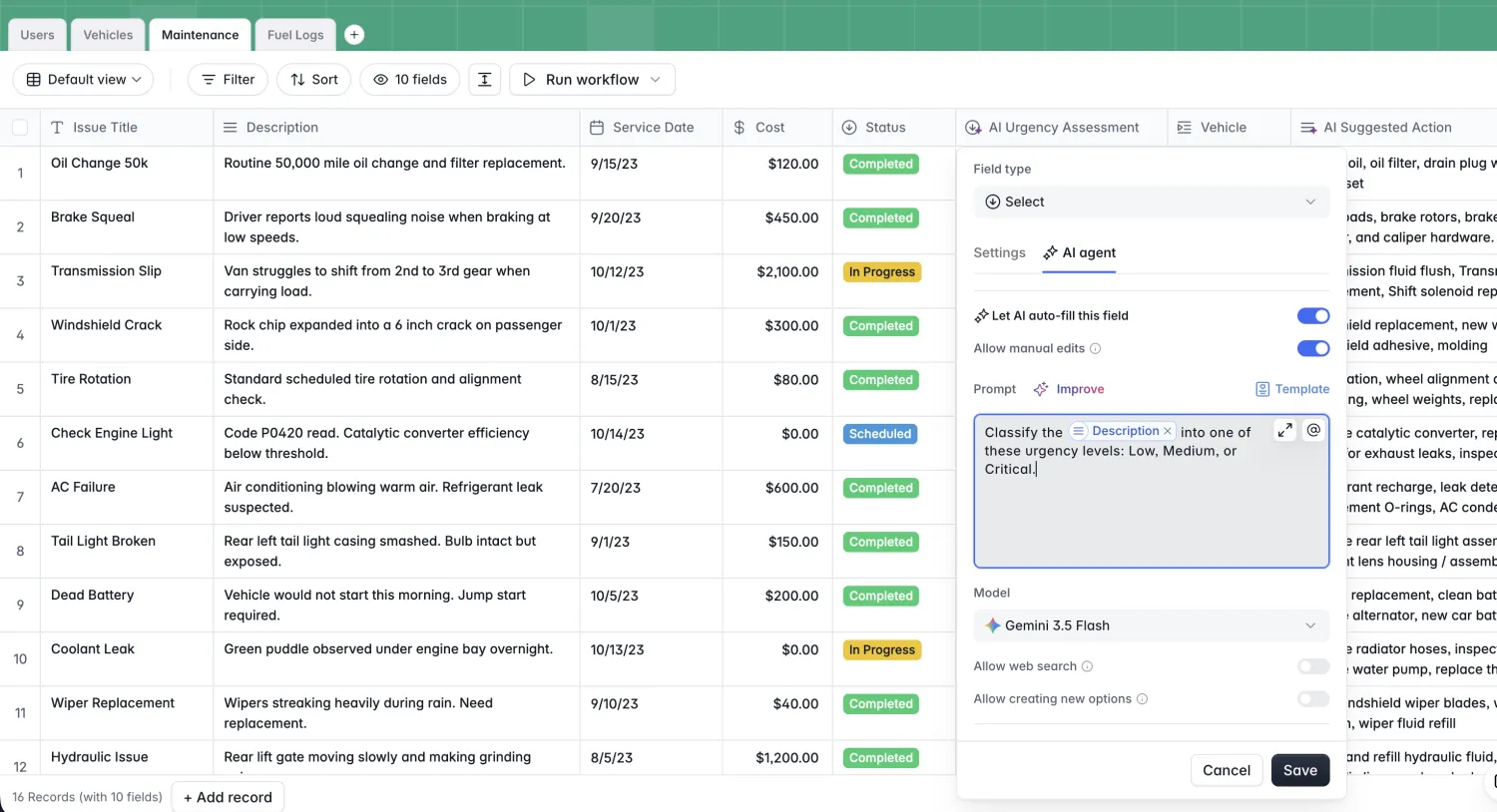
Task: Save the field configuration
Action: coord(1300,770)
